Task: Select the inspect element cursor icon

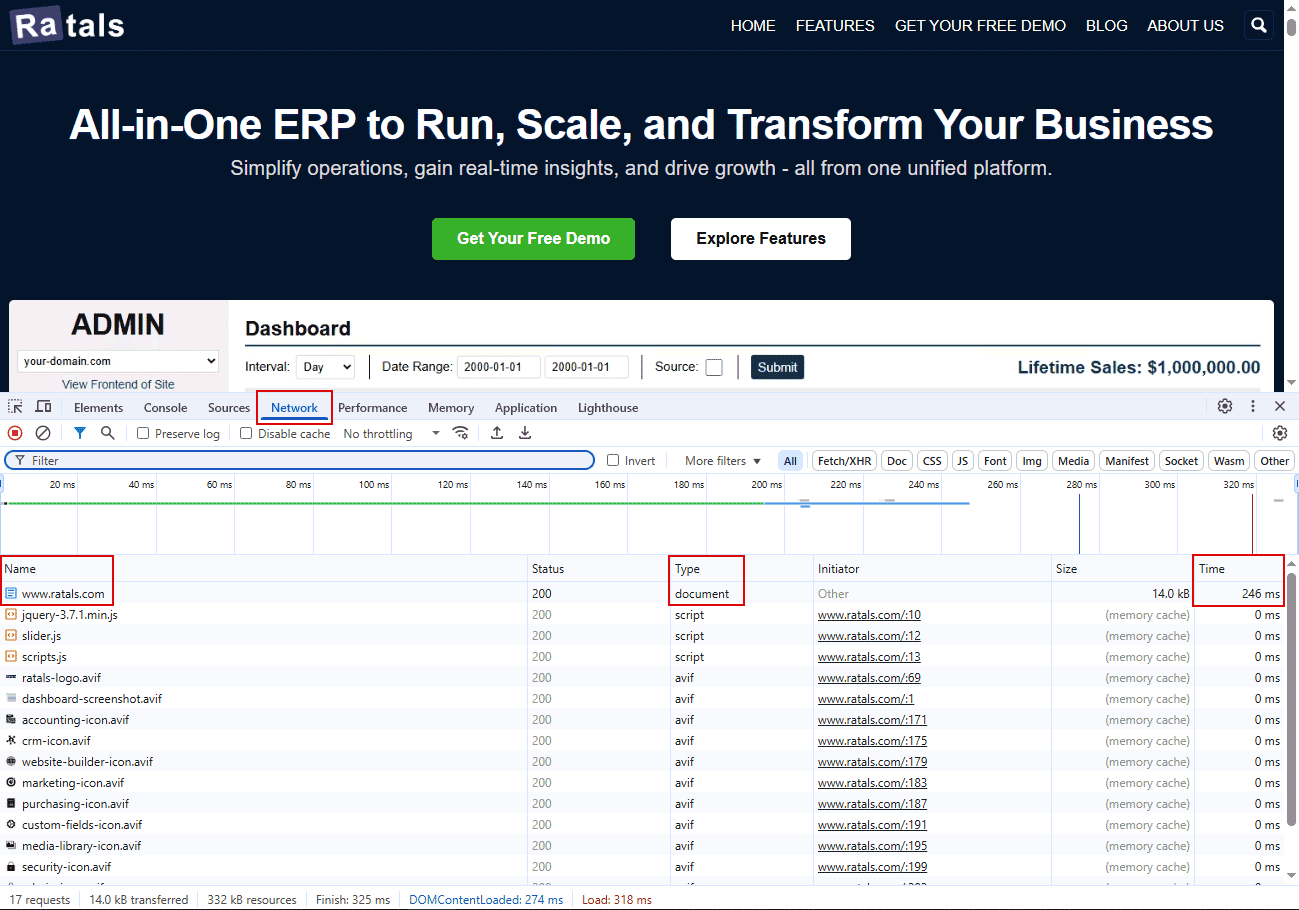Action: pyautogui.click(x=14, y=407)
